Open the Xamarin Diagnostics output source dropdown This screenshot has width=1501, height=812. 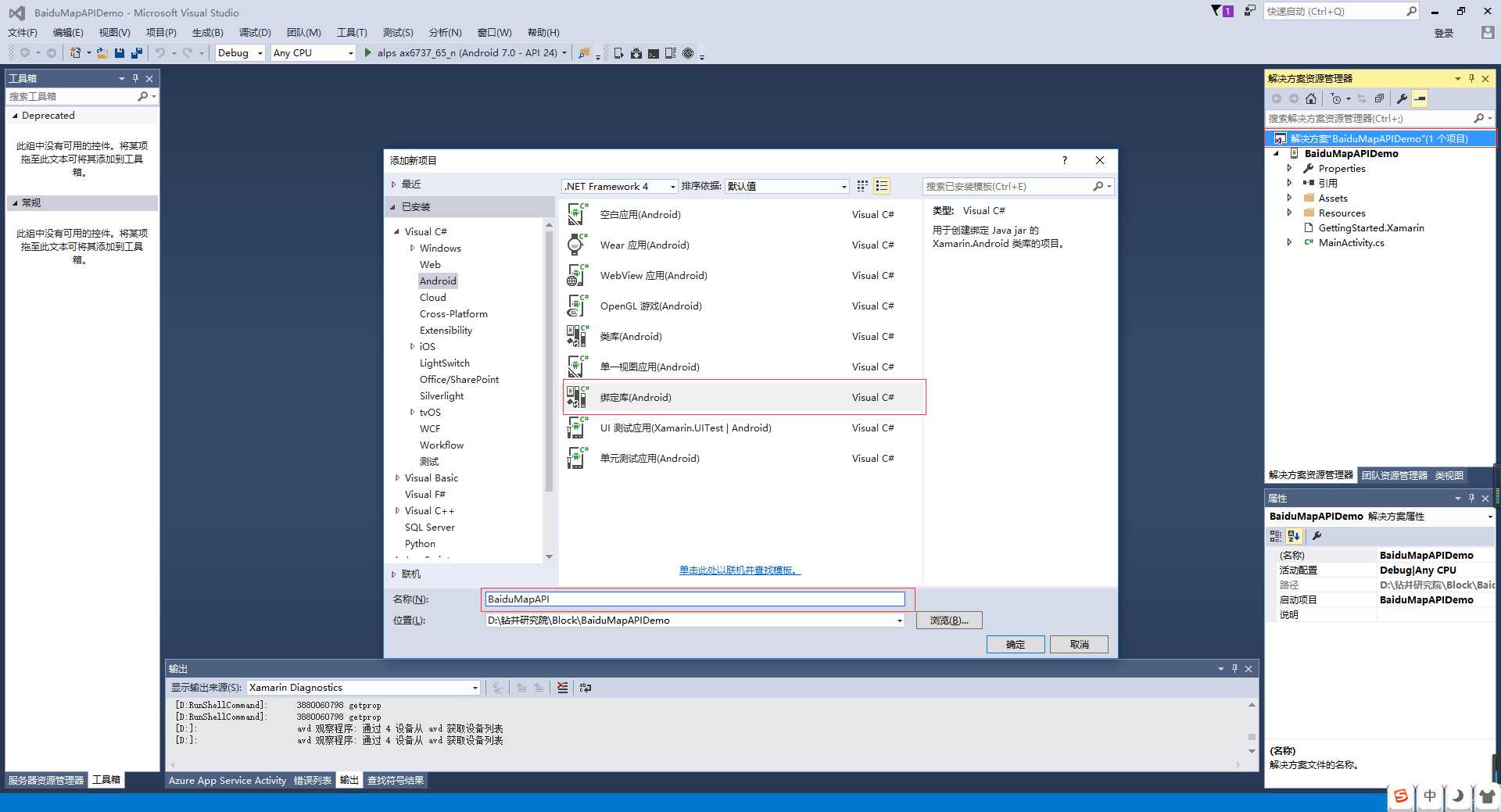364,688
